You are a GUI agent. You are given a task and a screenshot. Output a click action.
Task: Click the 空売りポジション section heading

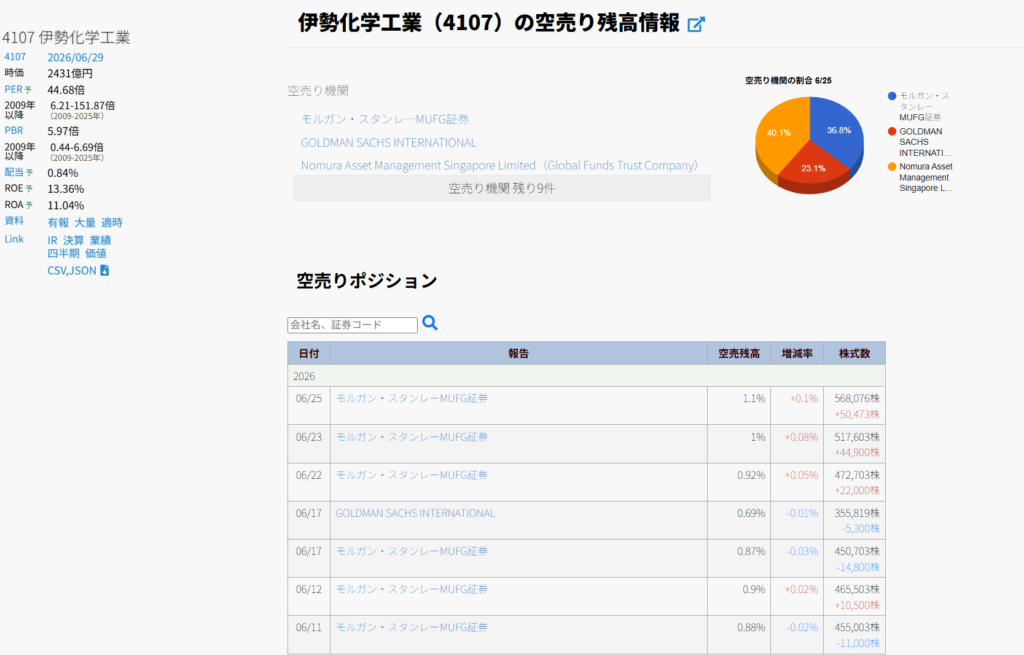[366, 281]
